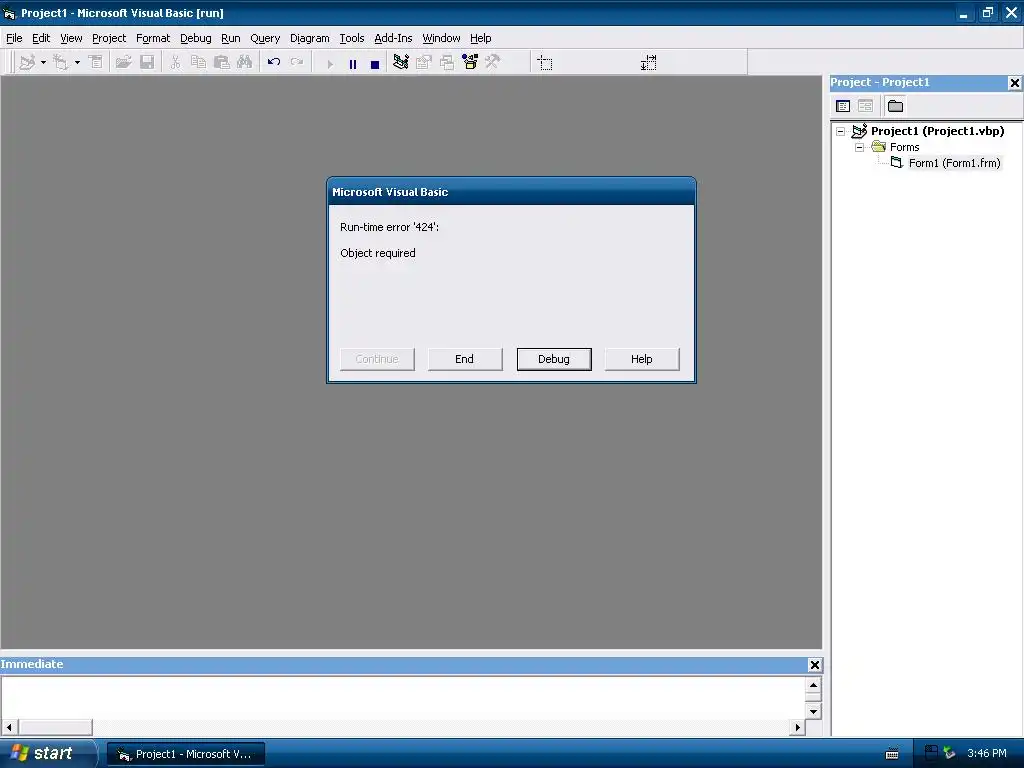Screen dimensions: 1024x768
Task: Click the Help button in error dialog
Action: (x=642, y=359)
